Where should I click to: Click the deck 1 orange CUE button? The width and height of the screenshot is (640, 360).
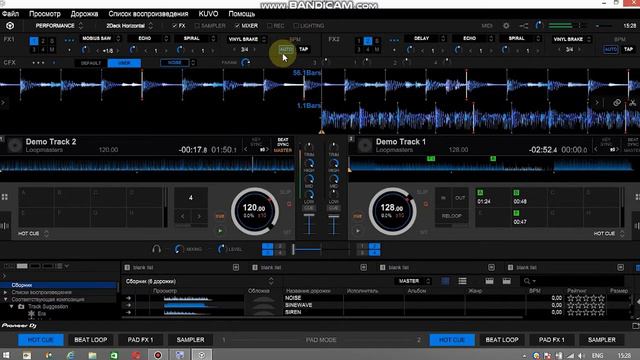(220, 216)
